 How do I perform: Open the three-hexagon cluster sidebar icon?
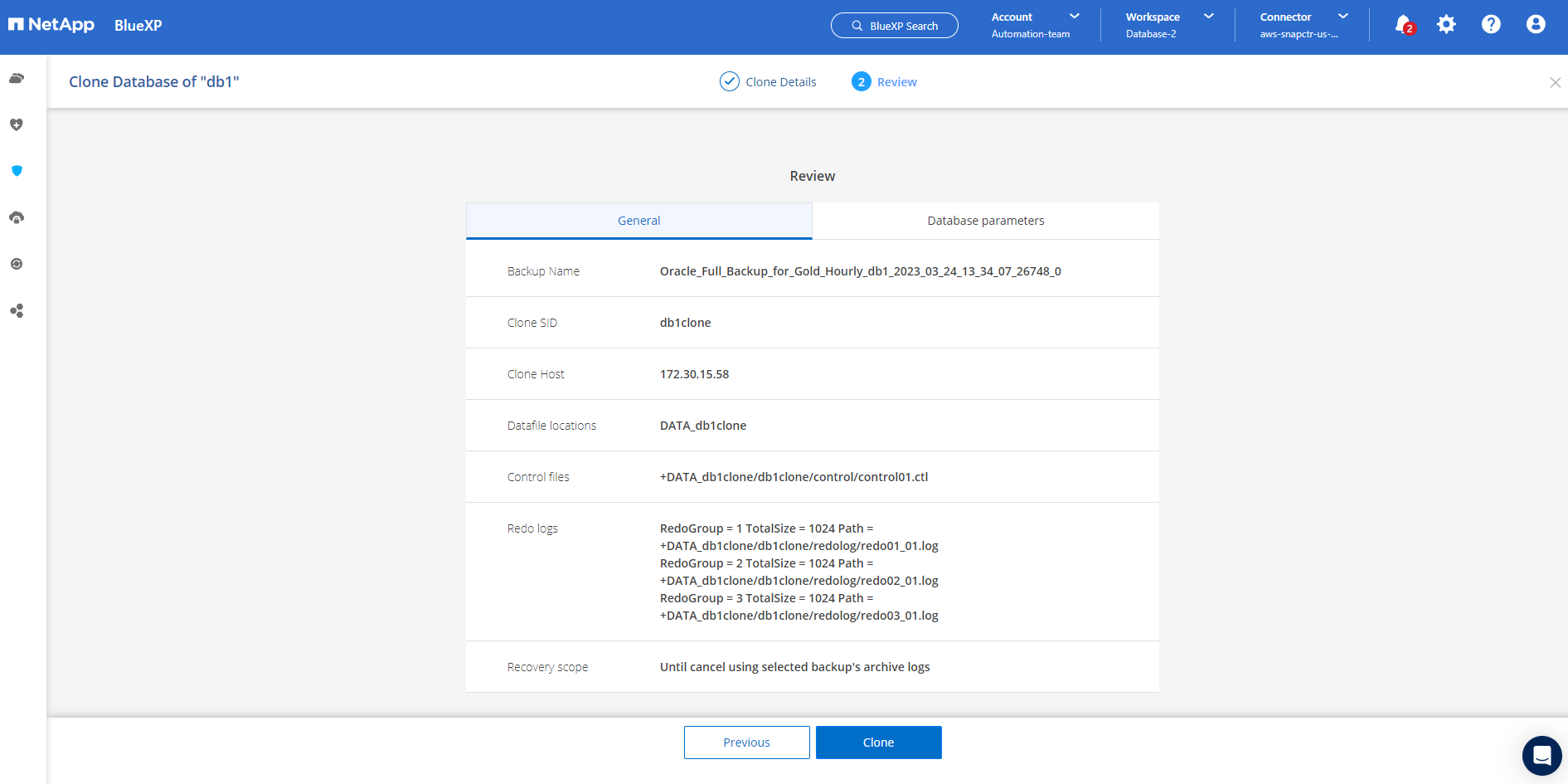pyautogui.click(x=17, y=311)
